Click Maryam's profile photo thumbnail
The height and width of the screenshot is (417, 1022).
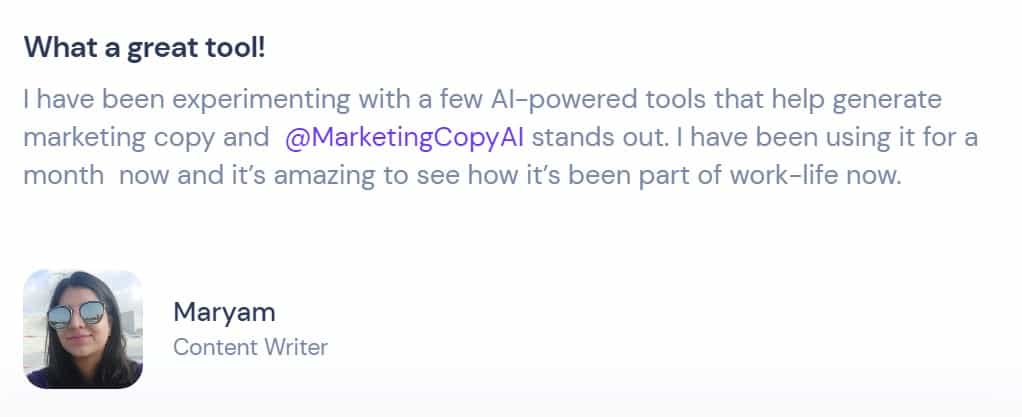point(82,329)
